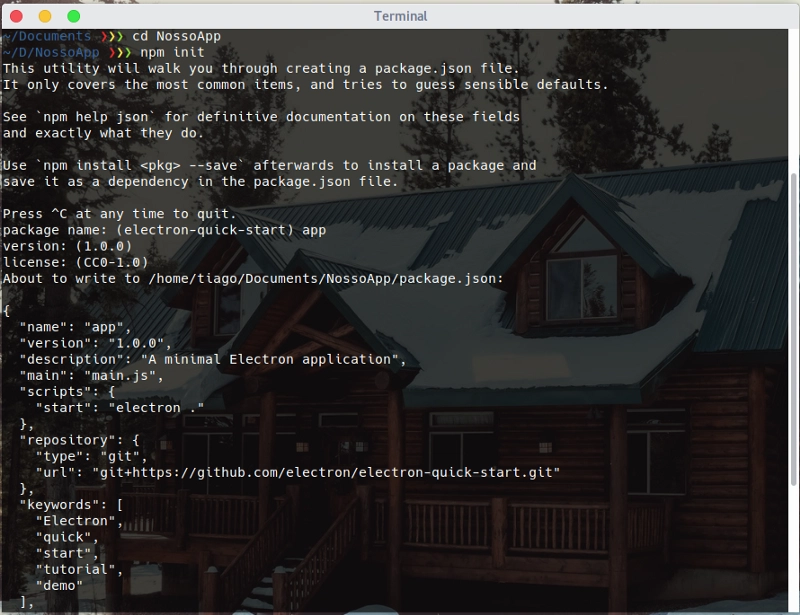Click the "demo" keyword entry
The height and width of the screenshot is (615, 800).
[x=59, y=586]
